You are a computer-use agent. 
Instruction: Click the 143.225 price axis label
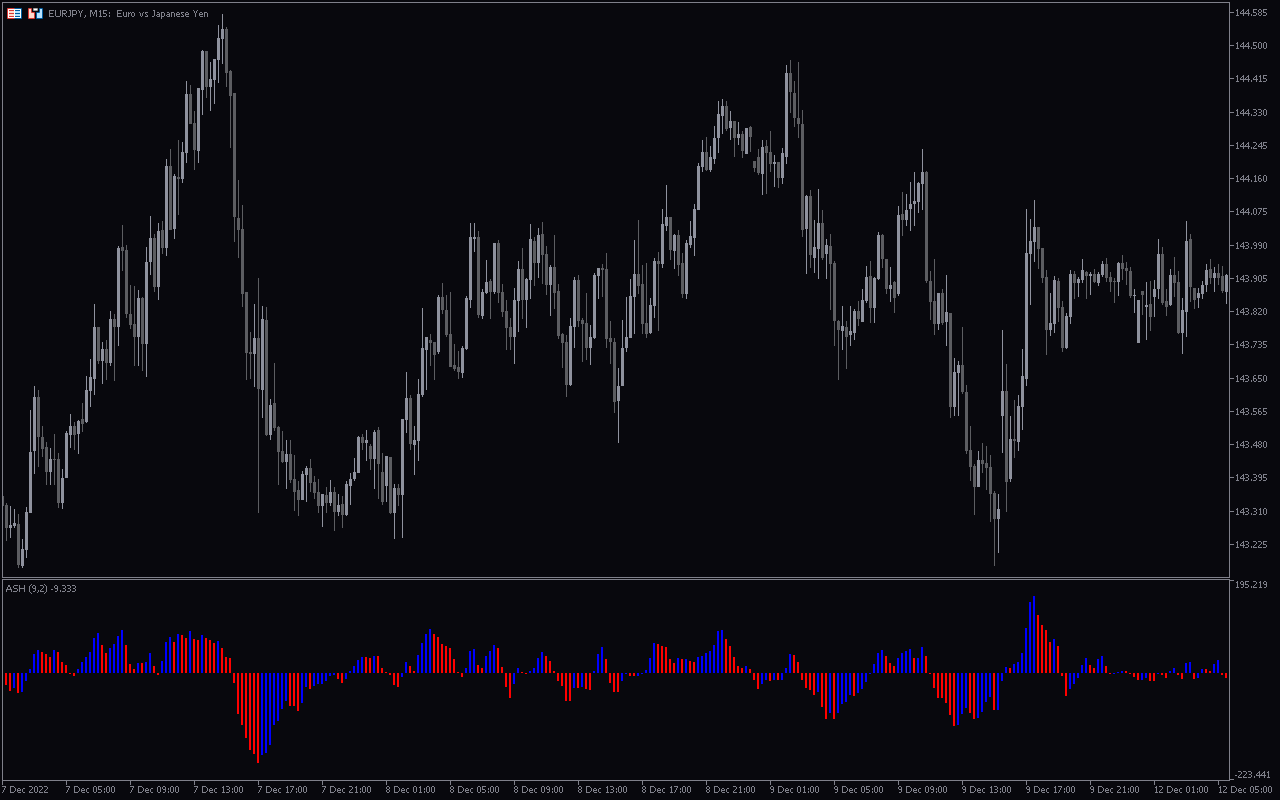click(x=1252, y=544)
